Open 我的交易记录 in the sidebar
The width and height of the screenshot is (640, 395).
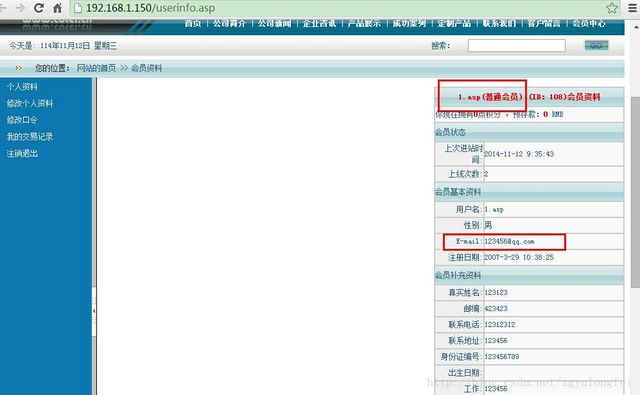[x=30, y=137]
